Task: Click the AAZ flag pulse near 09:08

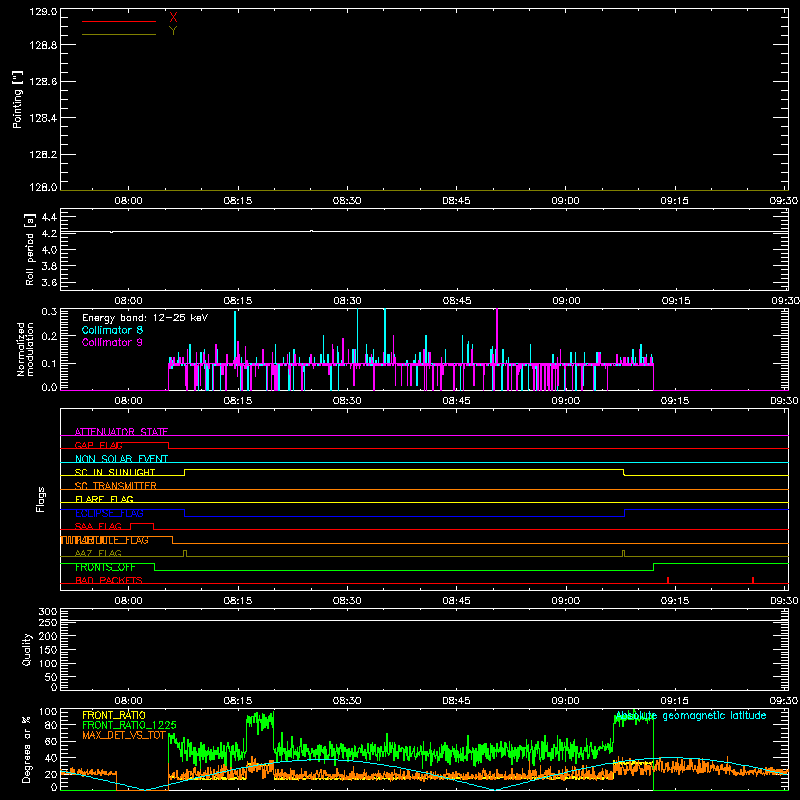Action: 623,553
